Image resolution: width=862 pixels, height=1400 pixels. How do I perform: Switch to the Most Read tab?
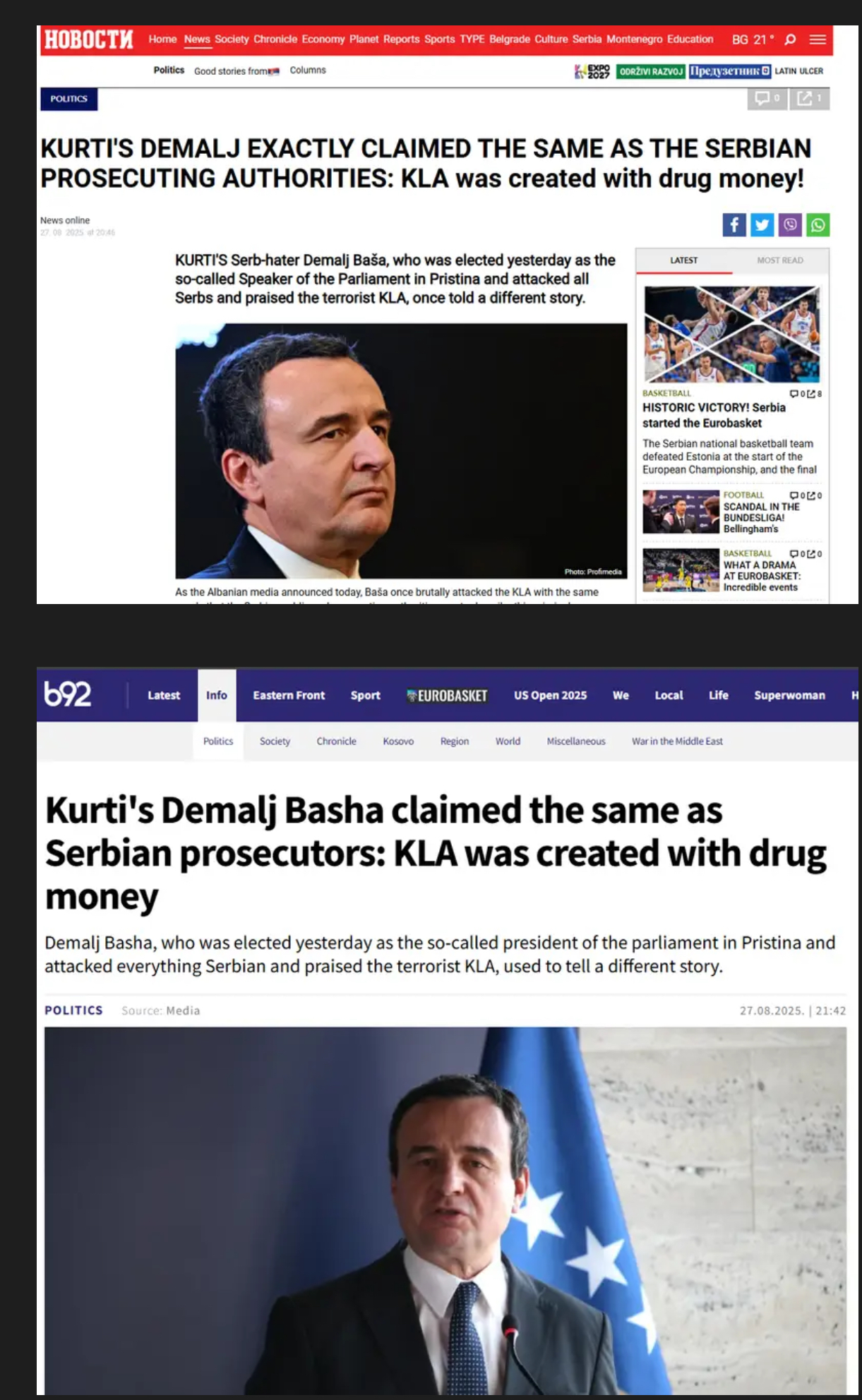click(x=779, y=260)
